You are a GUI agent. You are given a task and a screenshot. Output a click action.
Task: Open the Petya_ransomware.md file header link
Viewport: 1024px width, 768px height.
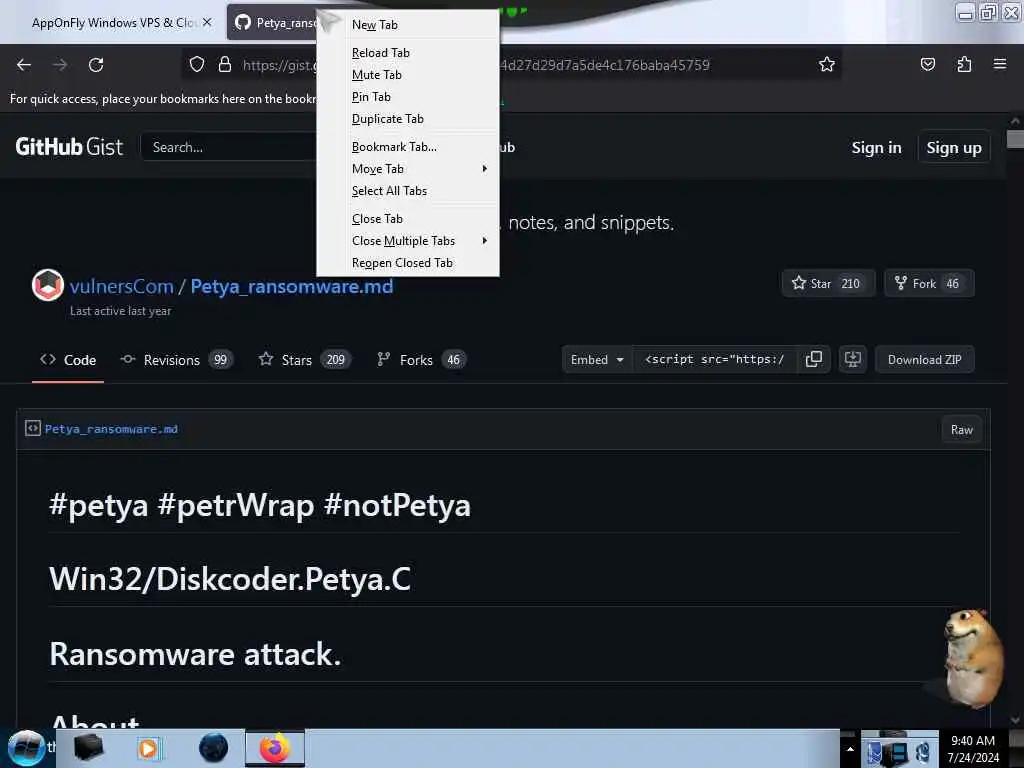(111, 429)
